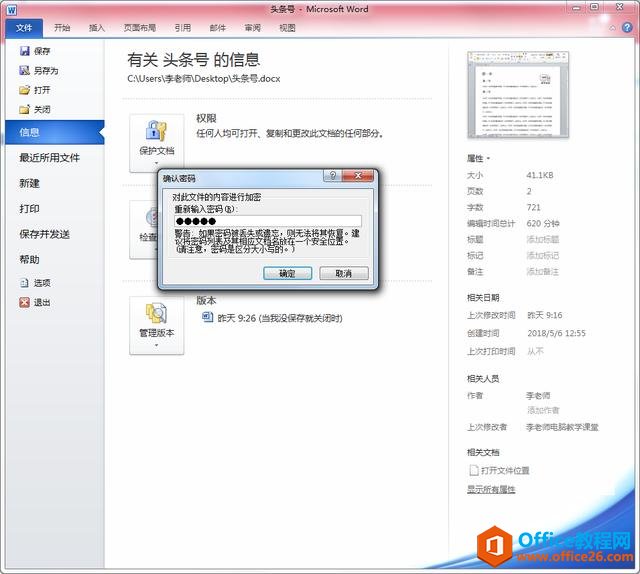The height and width of the screenshot is (574, 640).
Task: Confirm password with the OK button
Action: 288,273
